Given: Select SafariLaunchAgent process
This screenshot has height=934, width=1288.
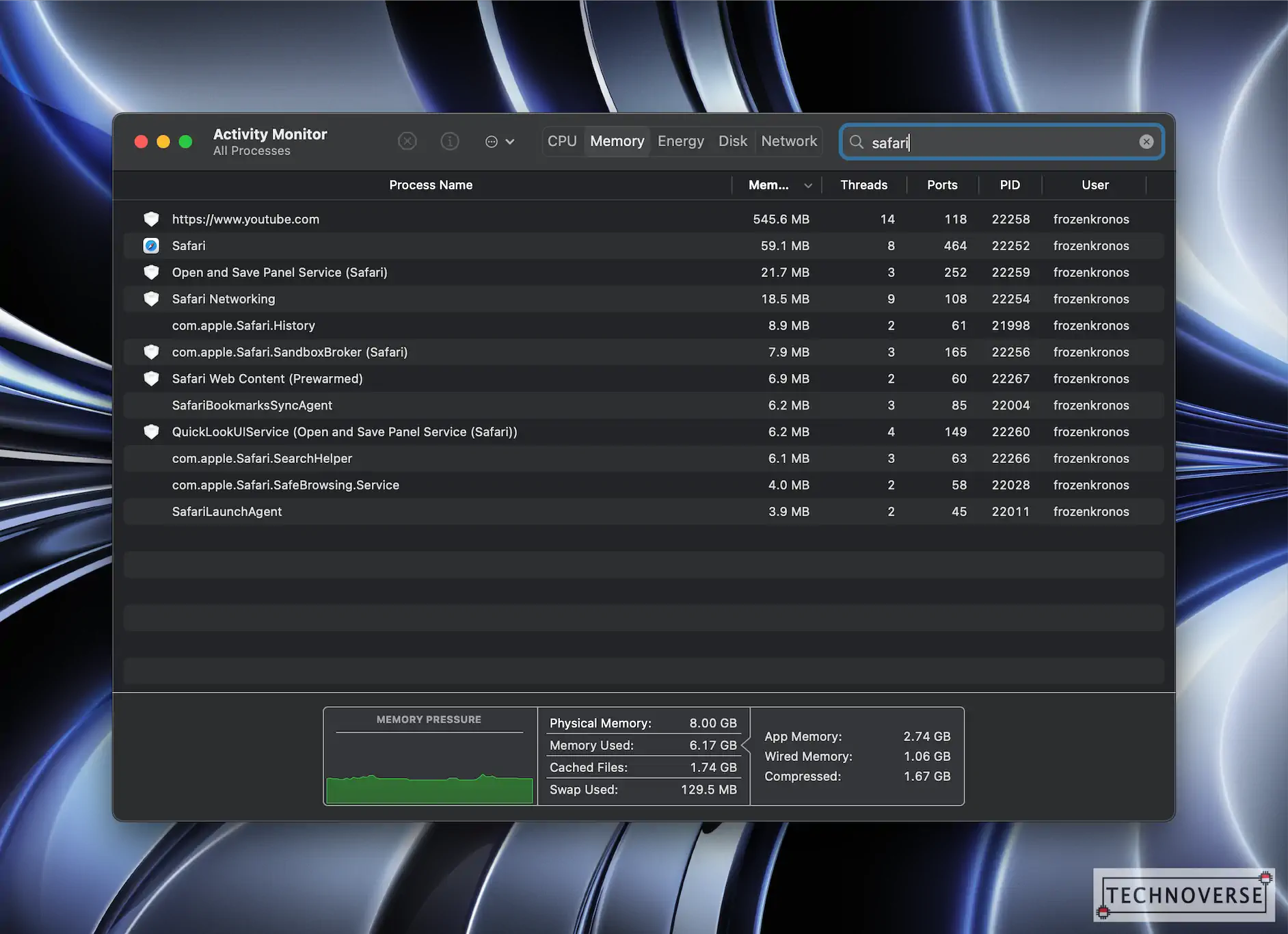Looking at the screenshot, I should 227,512.
